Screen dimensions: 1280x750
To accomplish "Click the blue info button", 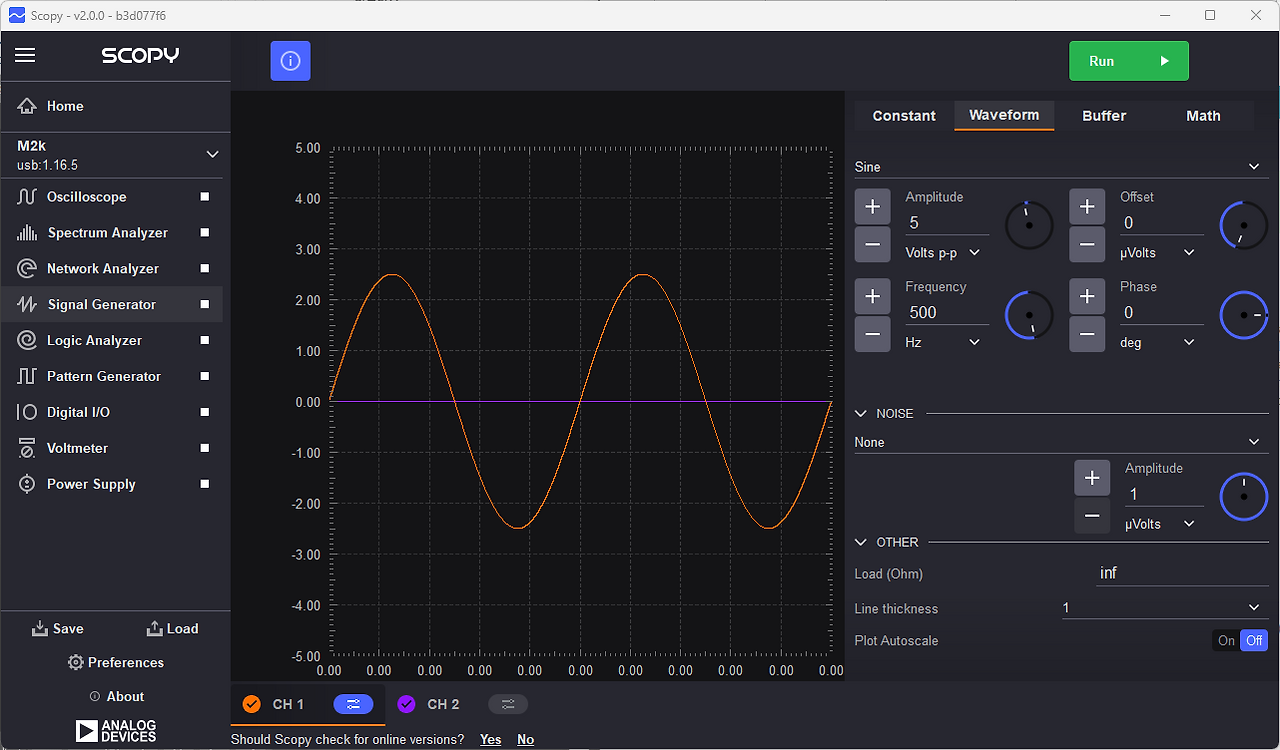I will (x=290, y=61).
